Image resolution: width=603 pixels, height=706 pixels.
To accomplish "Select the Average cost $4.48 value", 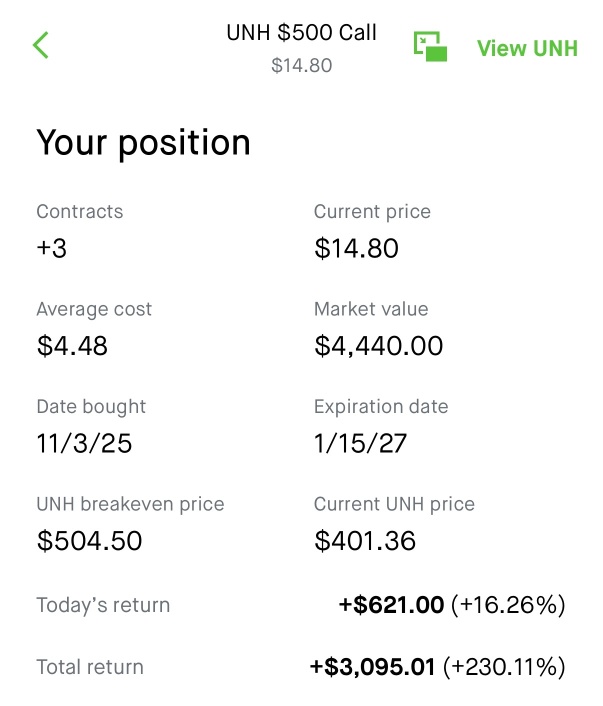I will (72, 346).
